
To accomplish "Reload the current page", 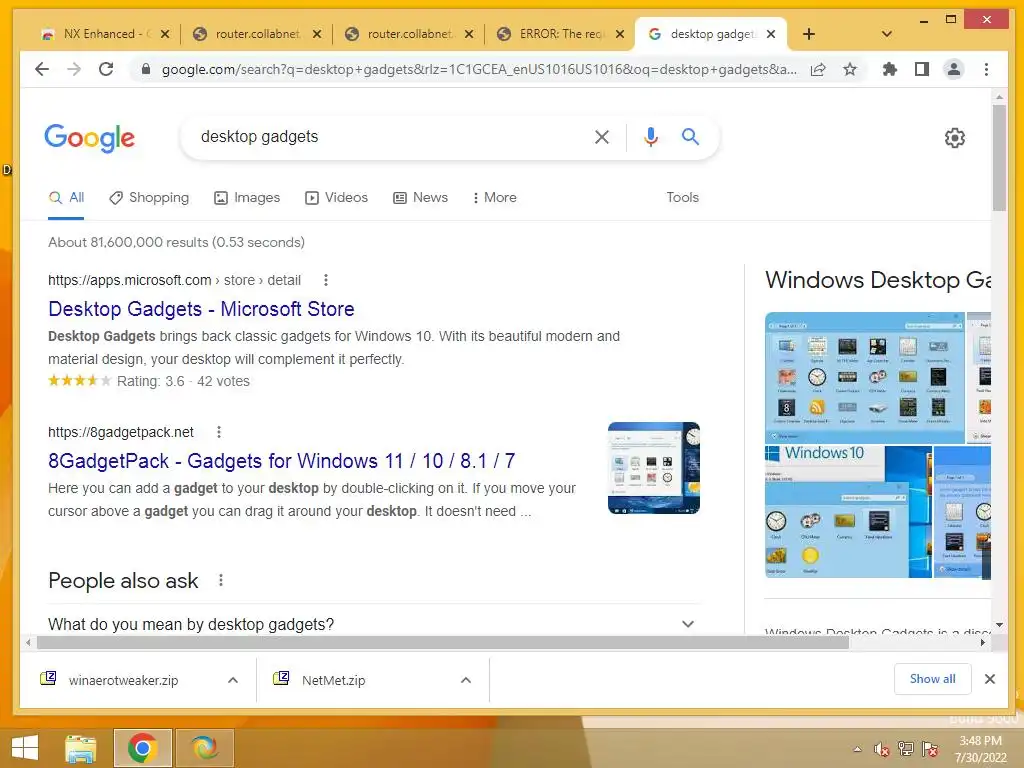I will coord(106,69).
